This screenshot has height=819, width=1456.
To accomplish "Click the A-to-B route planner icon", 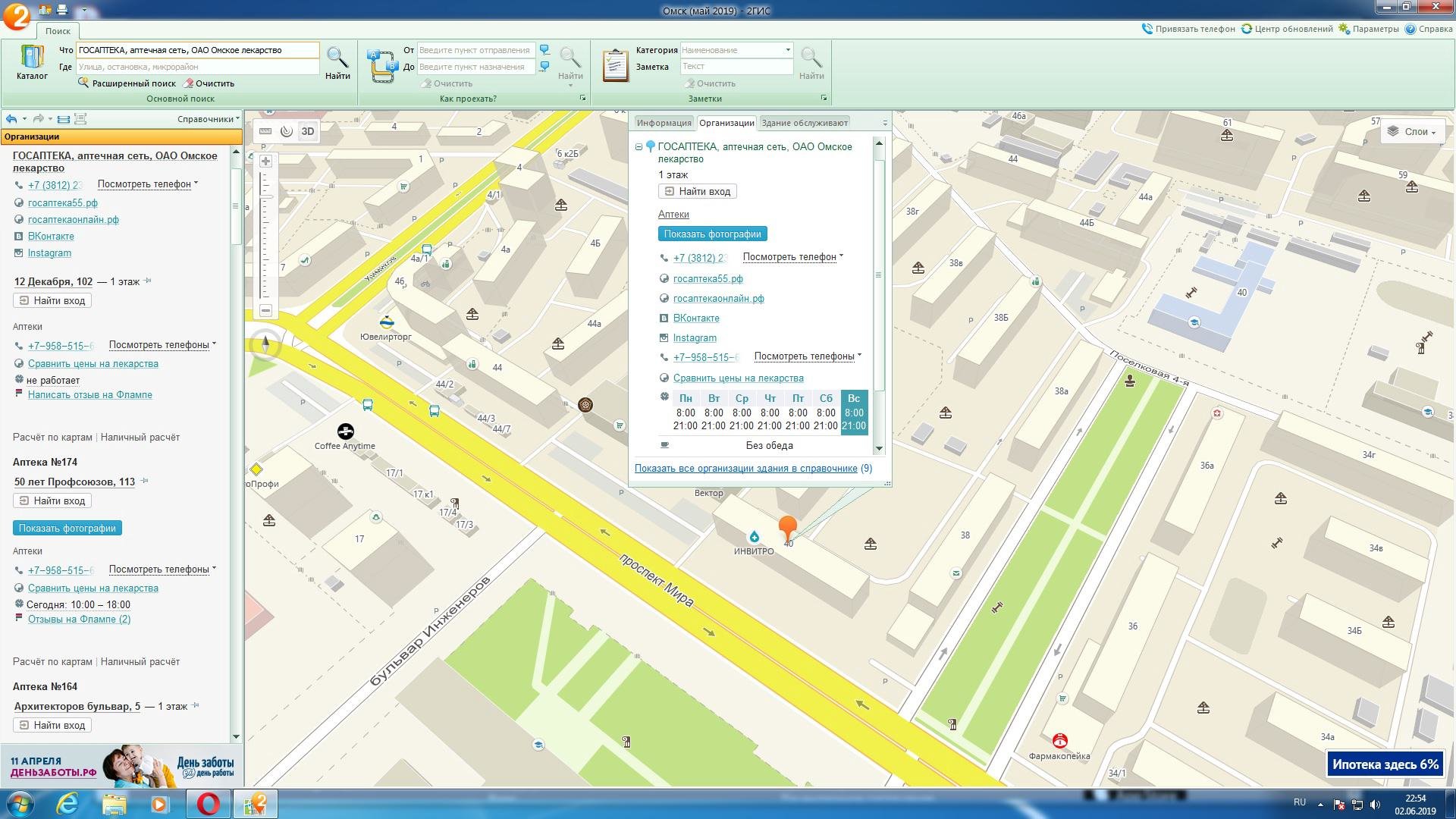I will click(x=381, y=65).
